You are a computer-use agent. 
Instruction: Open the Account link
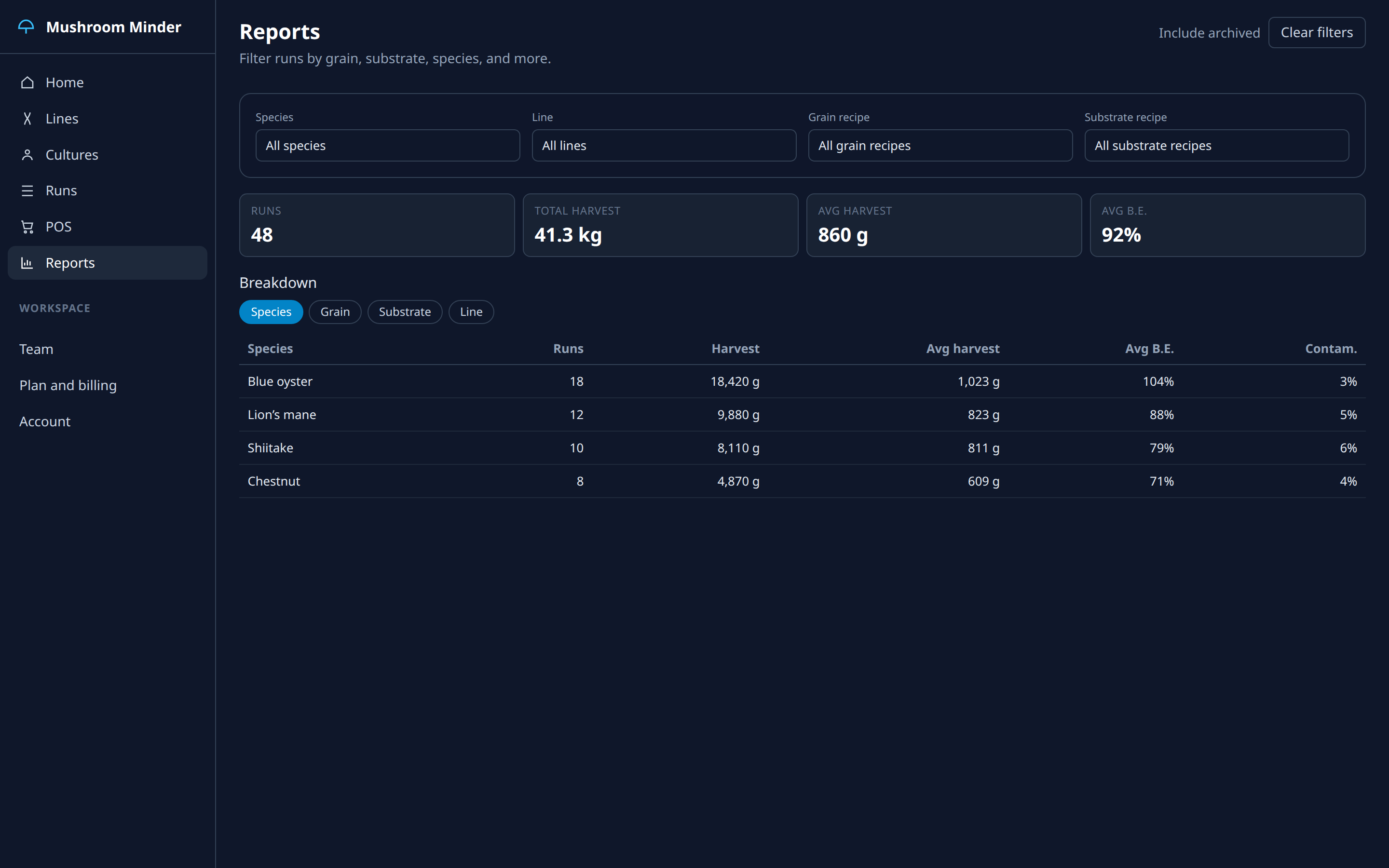click(x=45, y=421)
